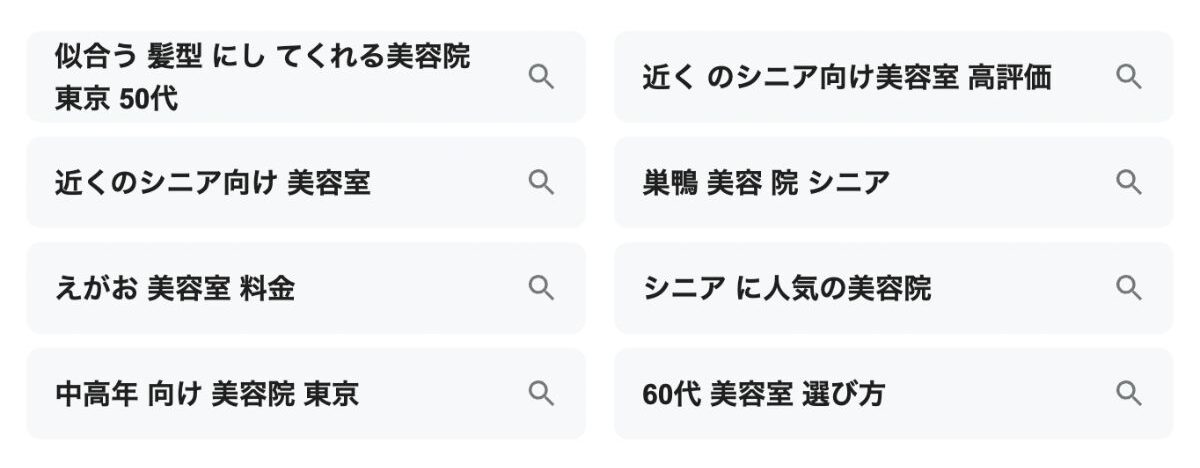Image resolution: width=1200 pixels, height=468 pixels.
Task: Click the magnifier next to 近くのシニア向け 美容室 高評価
Action: coord(1129,77)
